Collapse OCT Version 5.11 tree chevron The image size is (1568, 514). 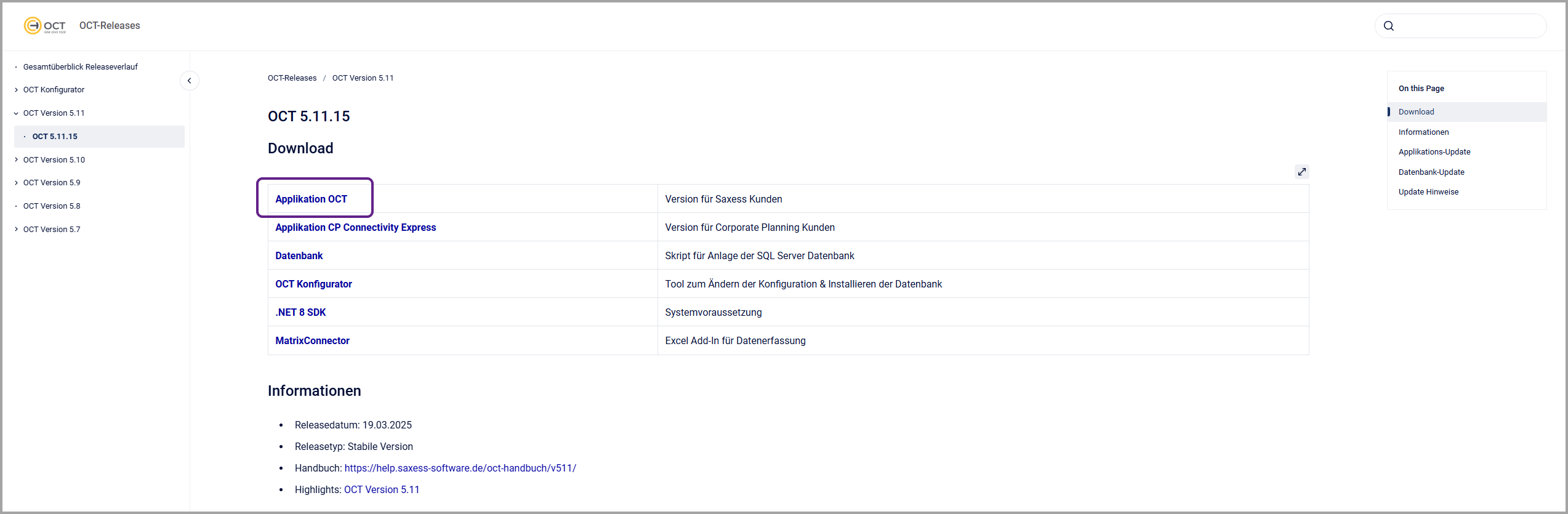(x=17, y=113)
